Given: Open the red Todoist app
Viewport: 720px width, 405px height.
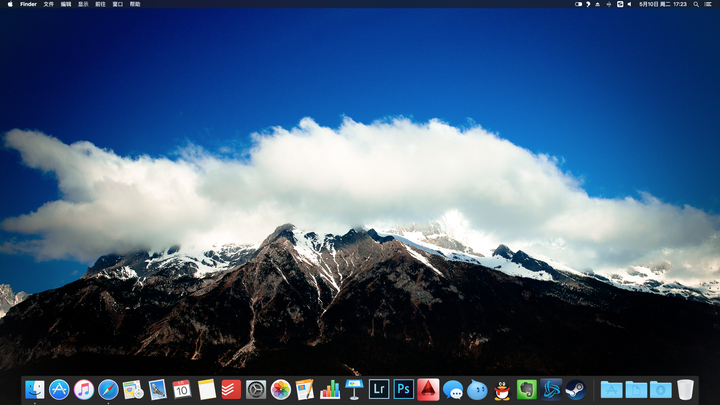Looking at the screenshot, I should point(231,390).
